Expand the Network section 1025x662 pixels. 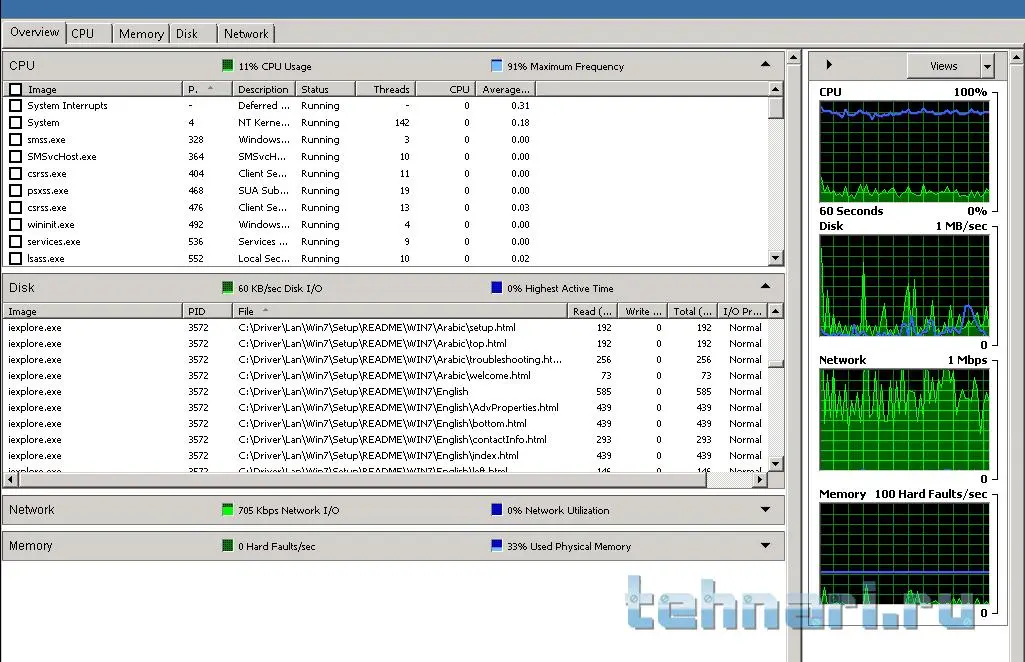(765, 510)
